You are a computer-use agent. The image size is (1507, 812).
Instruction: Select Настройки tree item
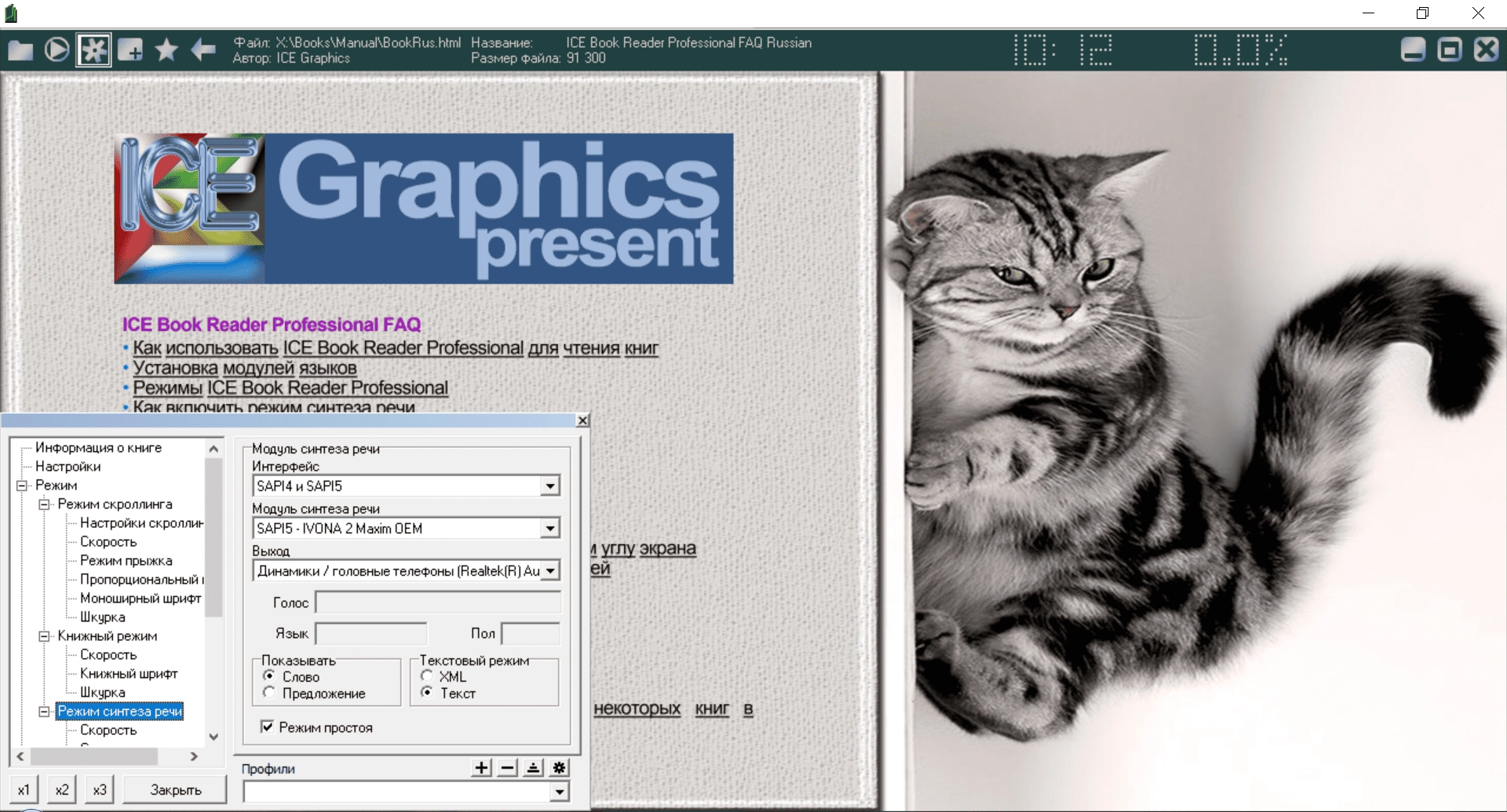click(x=68, y=467)
